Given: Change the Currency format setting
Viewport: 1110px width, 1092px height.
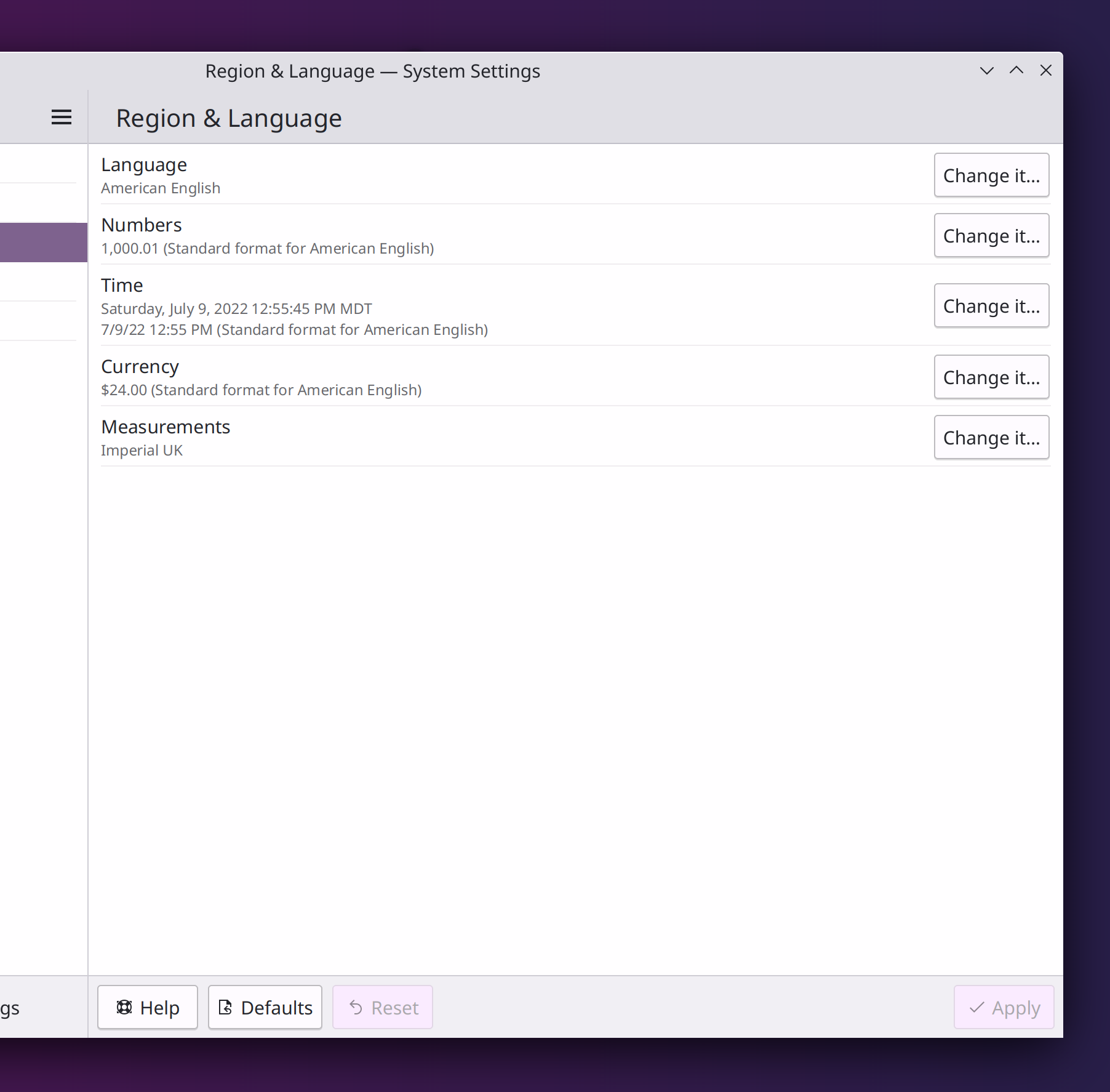Looking at the screenshot, I should click(x=991, y=377).
